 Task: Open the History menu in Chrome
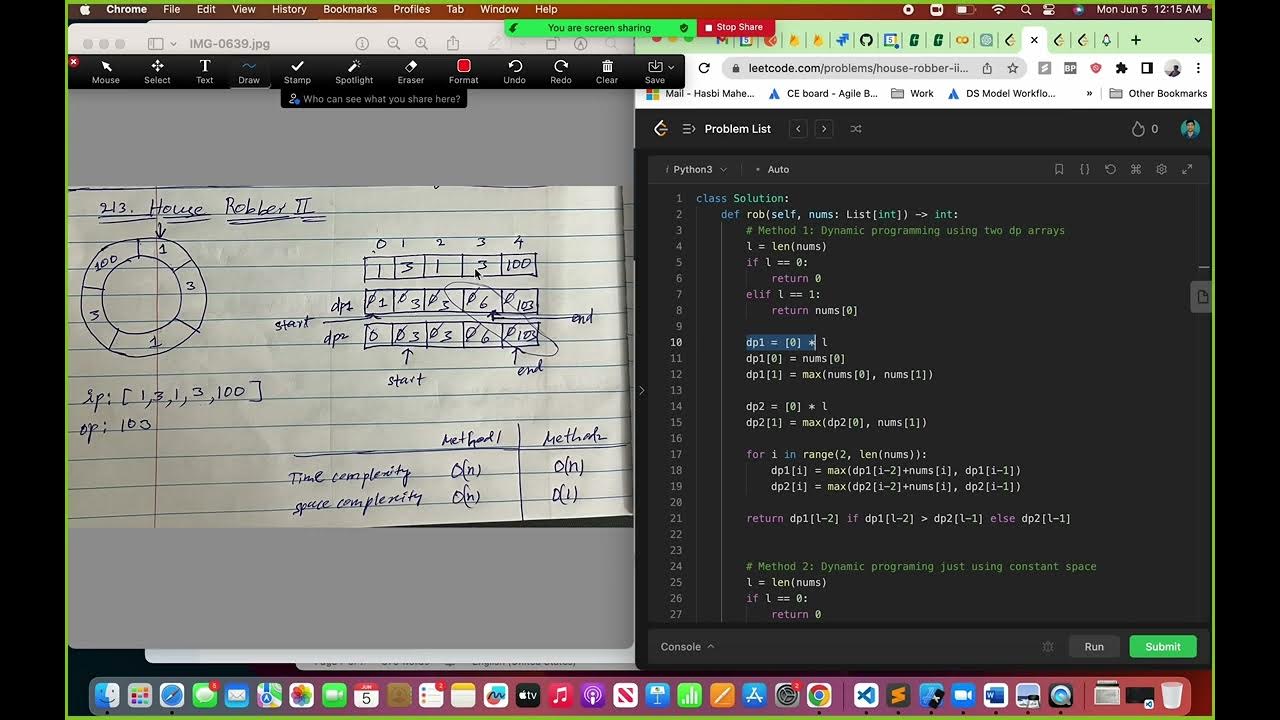289,9
